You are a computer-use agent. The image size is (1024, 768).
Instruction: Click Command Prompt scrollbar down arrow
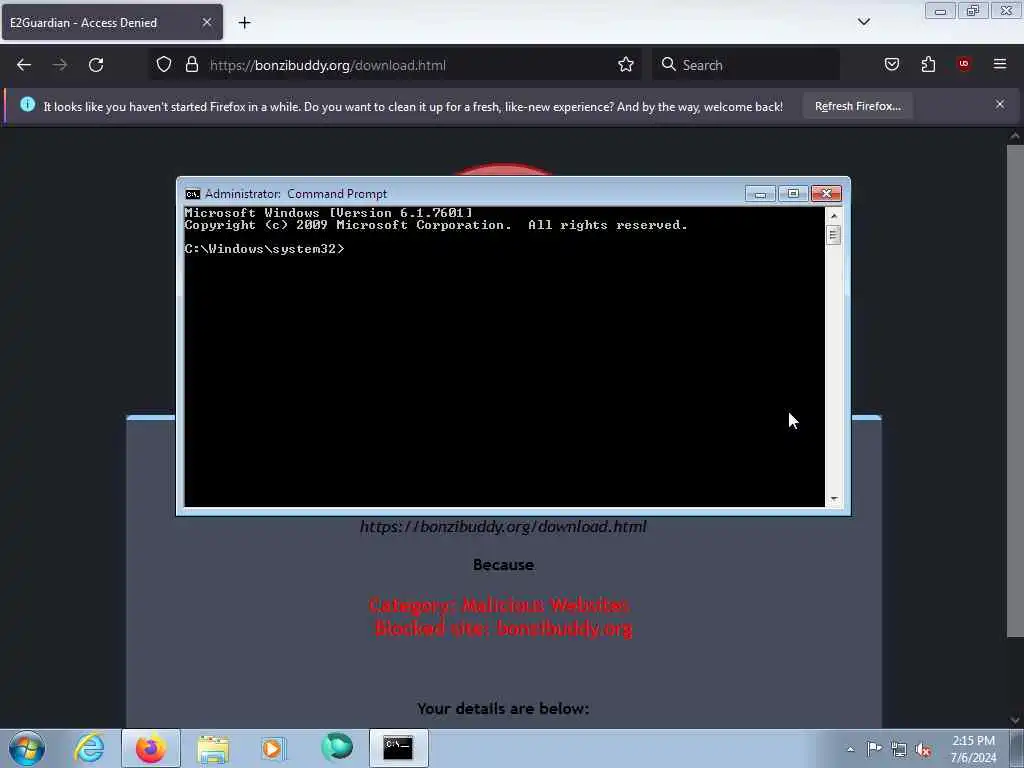tap(834, 499)
